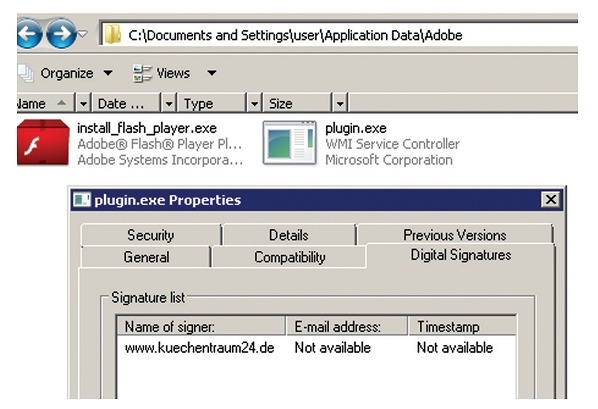Click the folder icon in address bar
This screenshot has height=409, width=598.
(113, 34)
